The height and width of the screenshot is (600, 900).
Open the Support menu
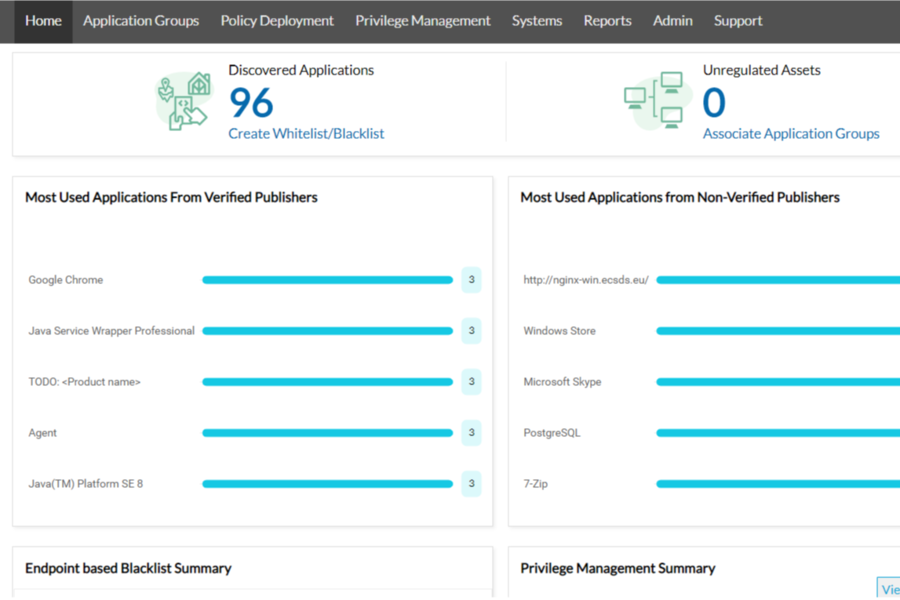(x=738, y=21)
